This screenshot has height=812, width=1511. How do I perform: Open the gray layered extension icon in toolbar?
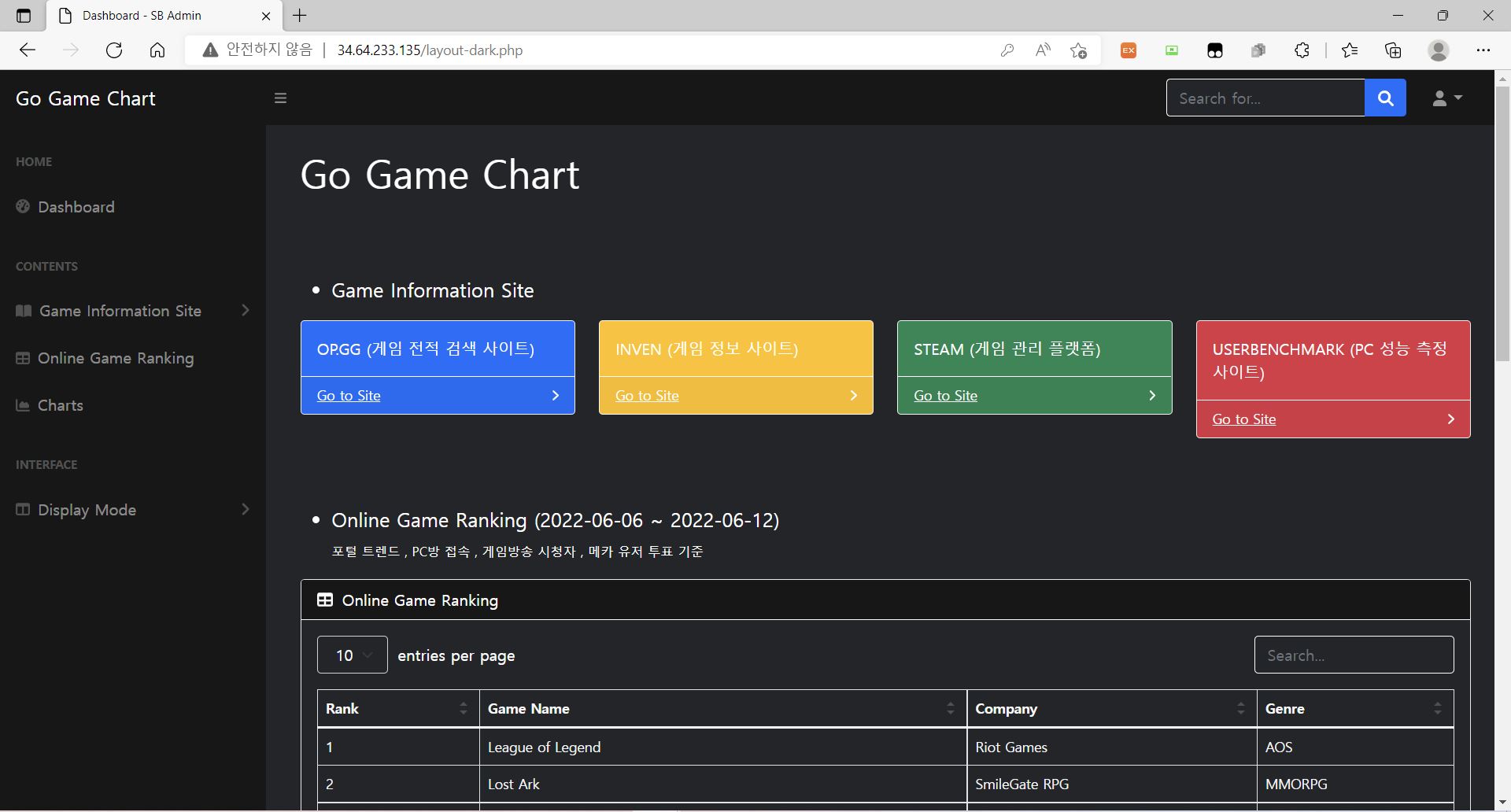pyautogui.click(x=1258, y=50)
